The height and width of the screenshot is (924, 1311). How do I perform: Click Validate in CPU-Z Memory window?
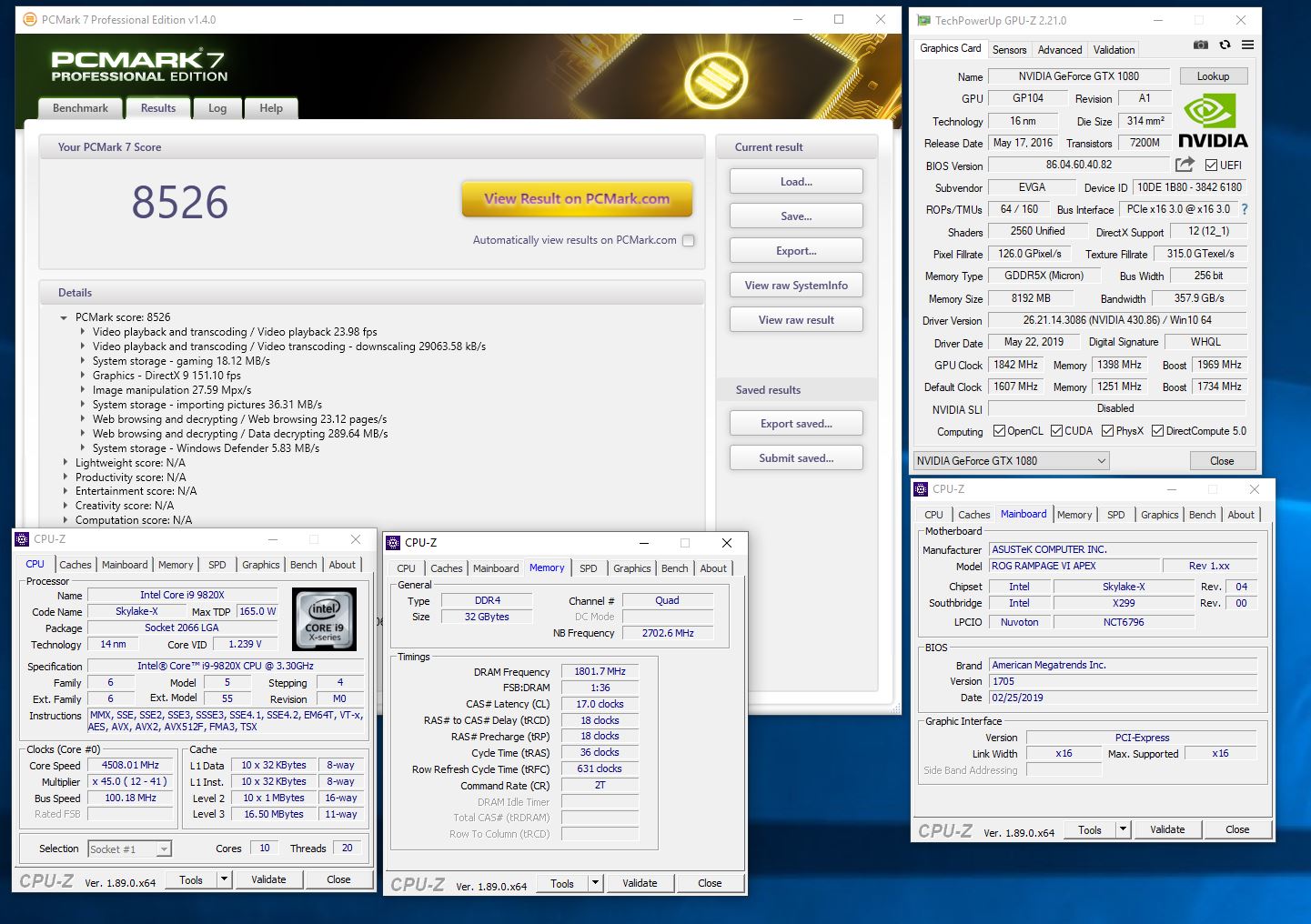pyautogui.click(x=640, y=883)
